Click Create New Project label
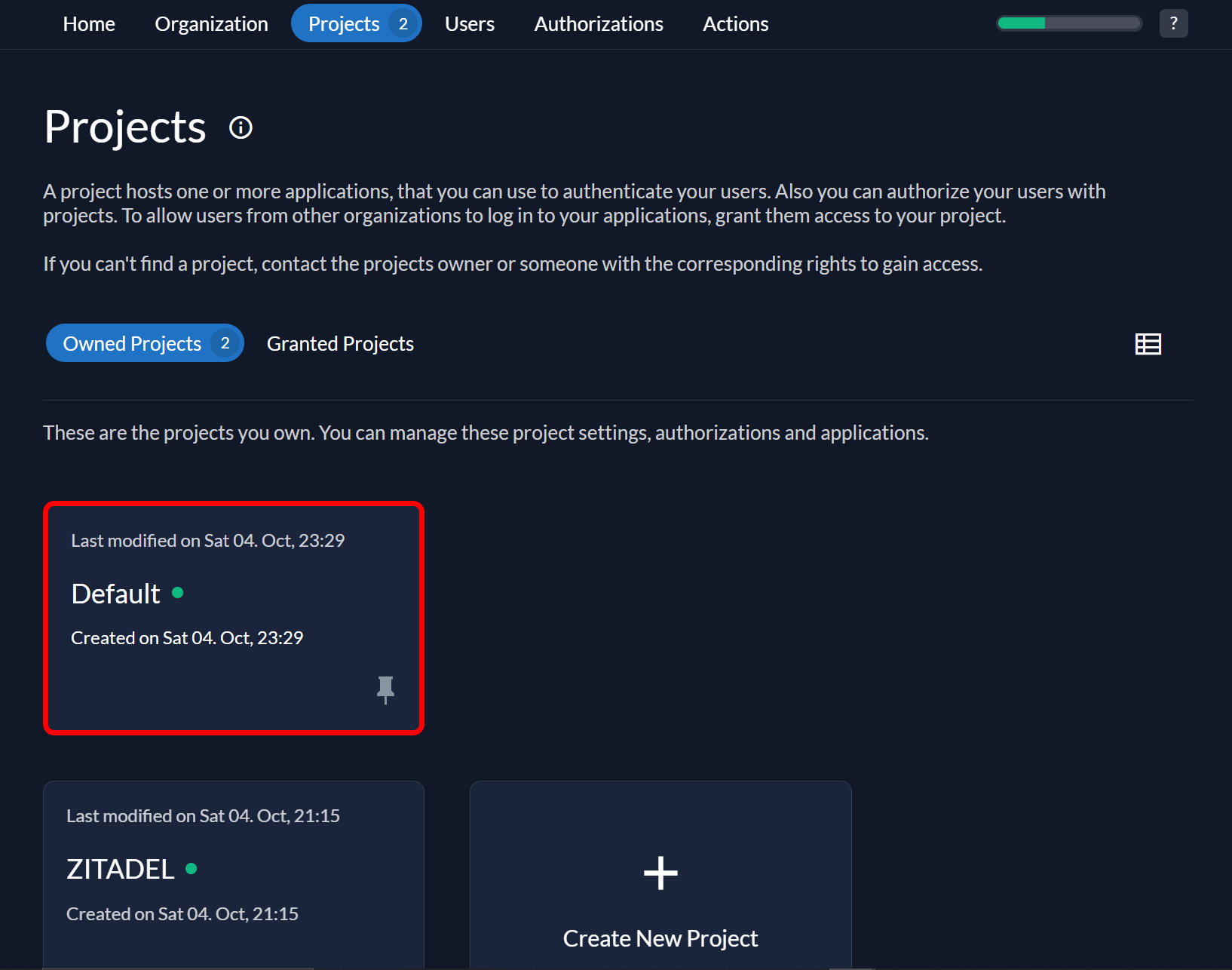 (x=660, y=938)
